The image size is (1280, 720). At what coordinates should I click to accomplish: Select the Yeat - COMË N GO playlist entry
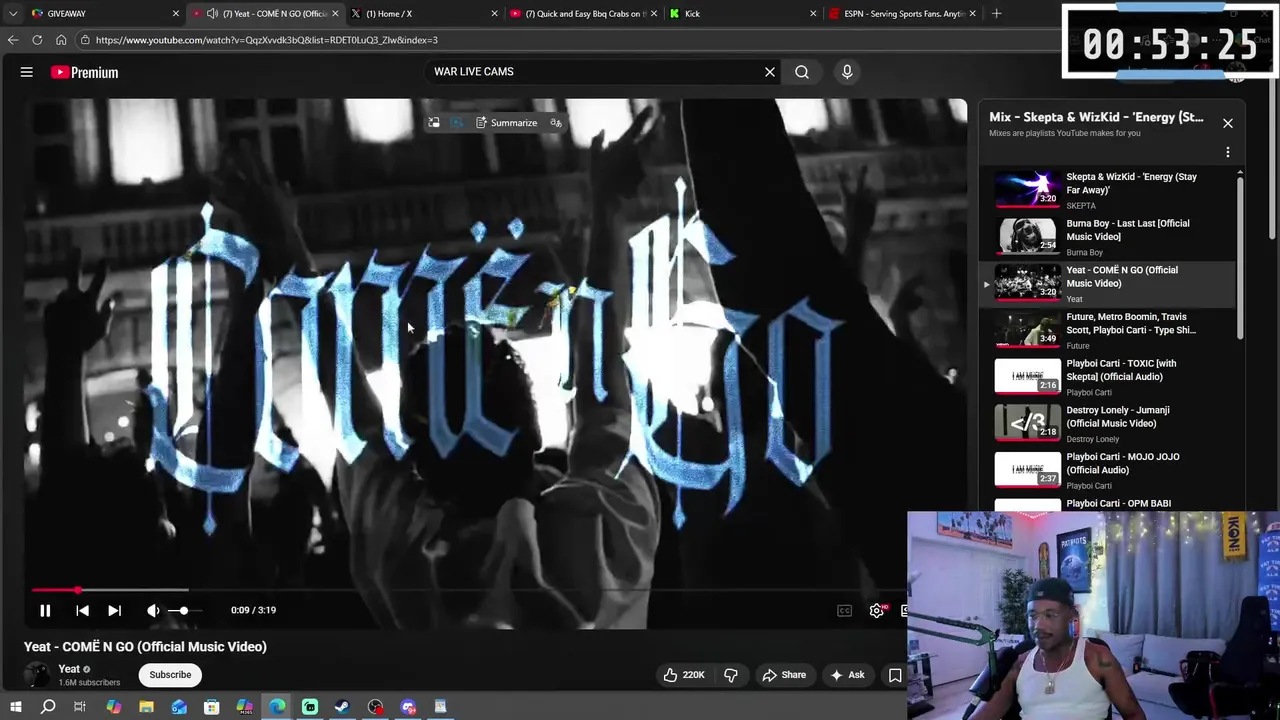(1108, 284)
